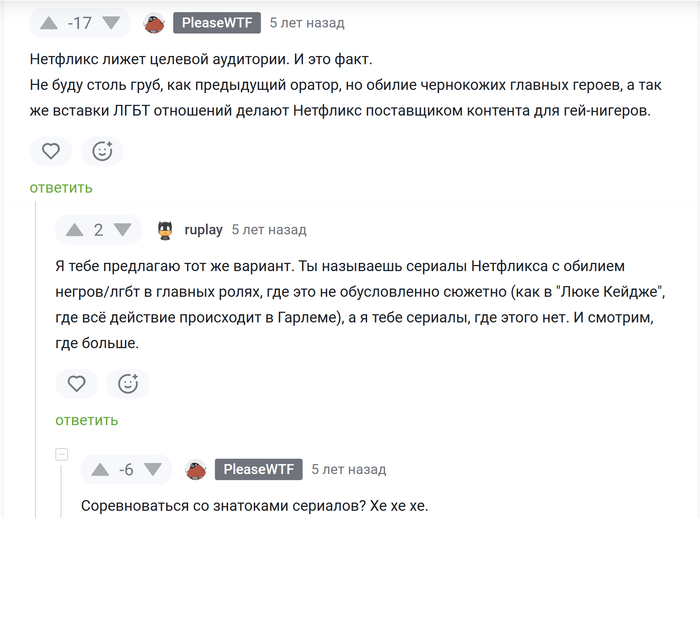Open emoji reactions for ruplay's comment
Image resolution: width=700 pixels, height=621 pixels.
(128, 383)
